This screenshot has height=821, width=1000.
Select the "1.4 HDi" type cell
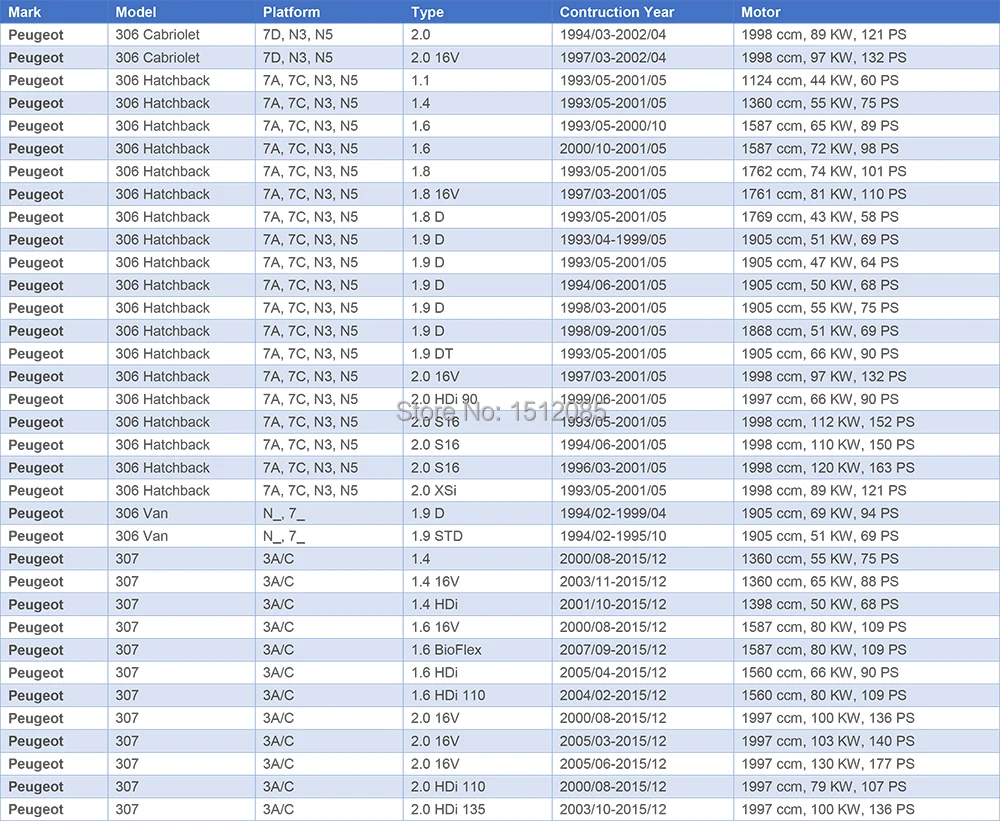478,604
